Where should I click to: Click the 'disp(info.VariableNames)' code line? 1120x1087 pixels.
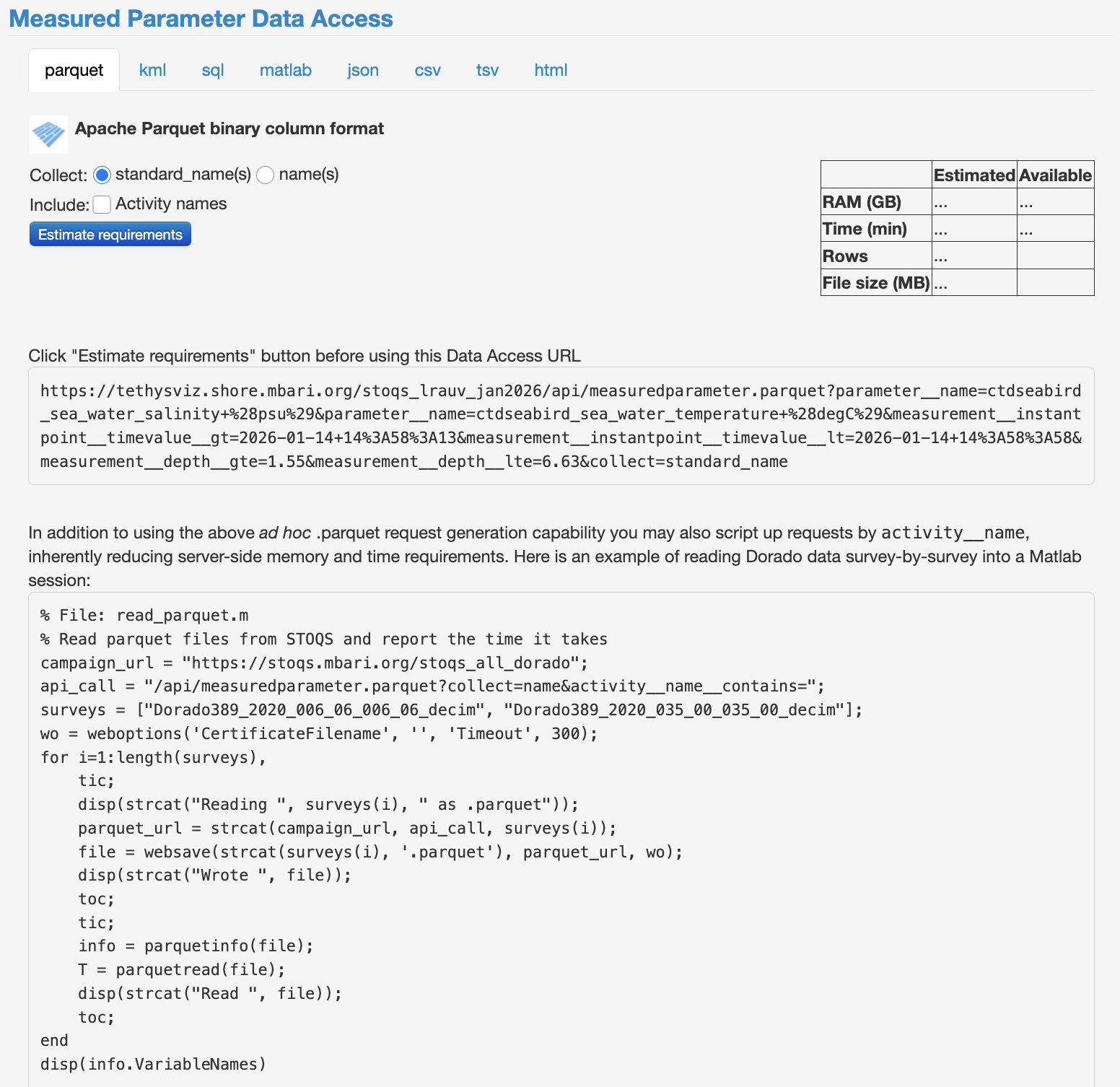[154, 1065]
